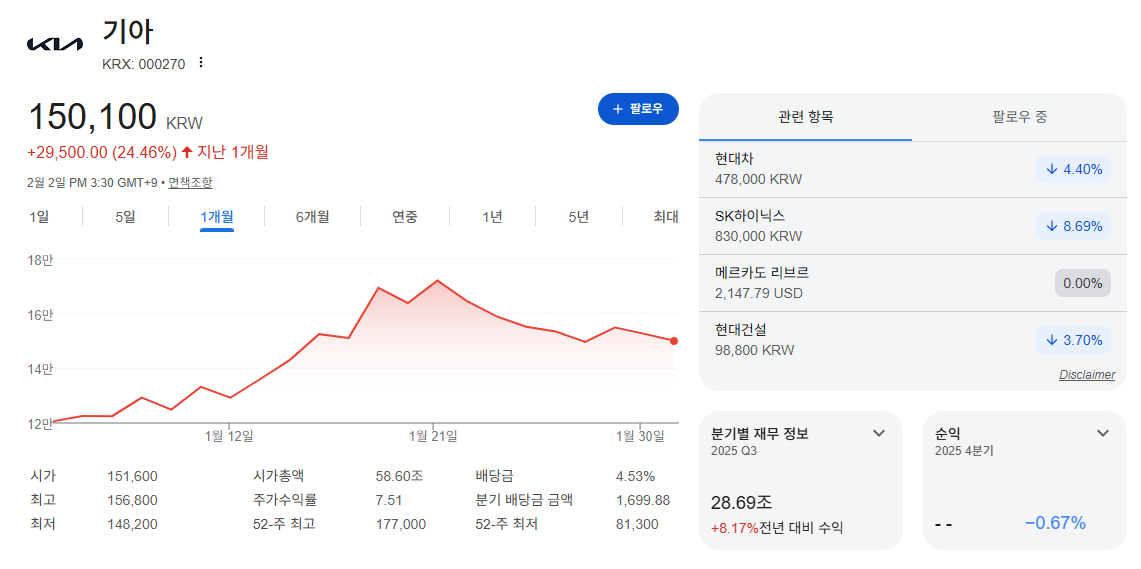
Task: Expand the 순익 dropdown chevron
Action: 1102,434
